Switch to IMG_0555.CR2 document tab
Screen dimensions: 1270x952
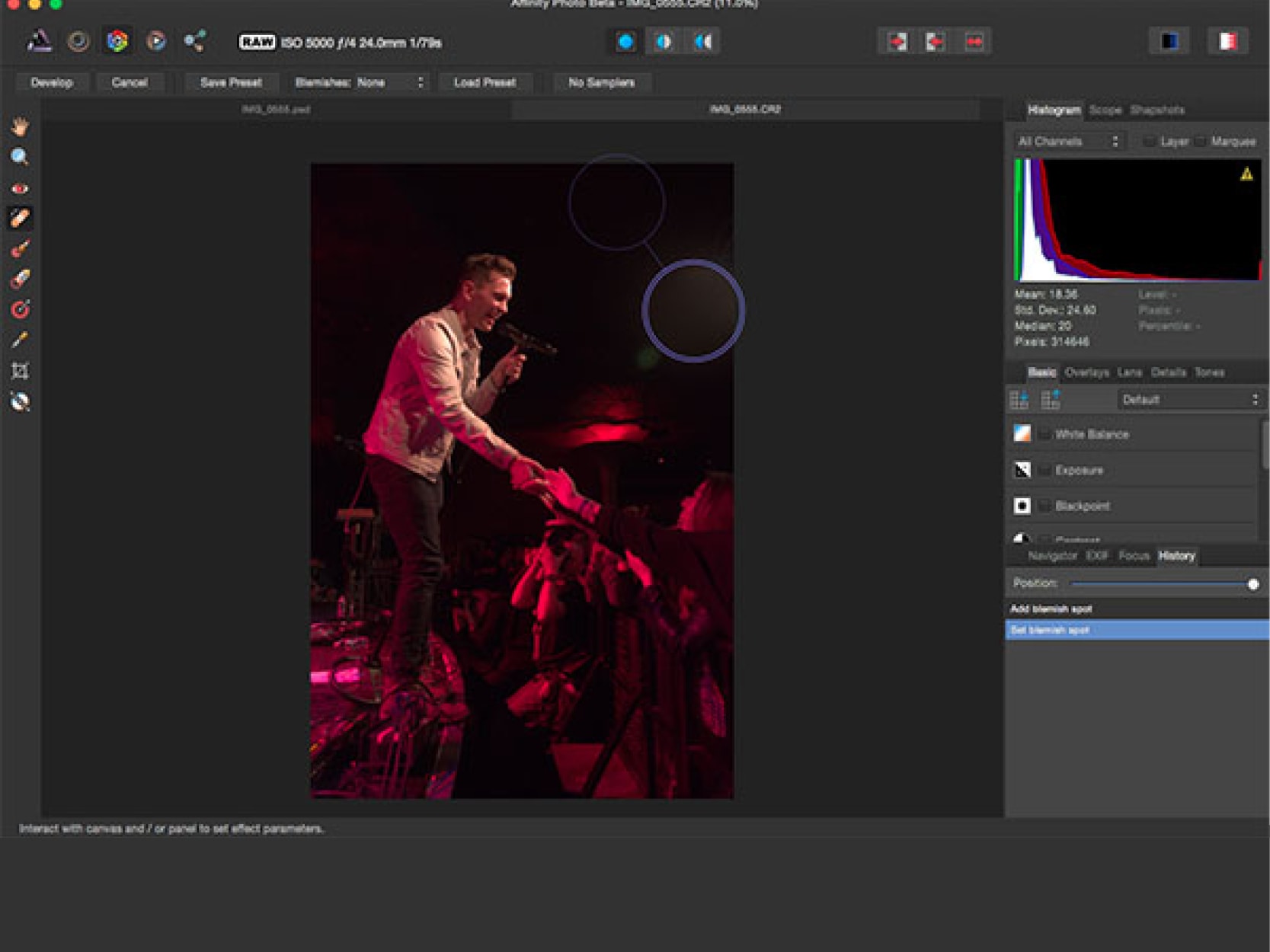point(744,110)
